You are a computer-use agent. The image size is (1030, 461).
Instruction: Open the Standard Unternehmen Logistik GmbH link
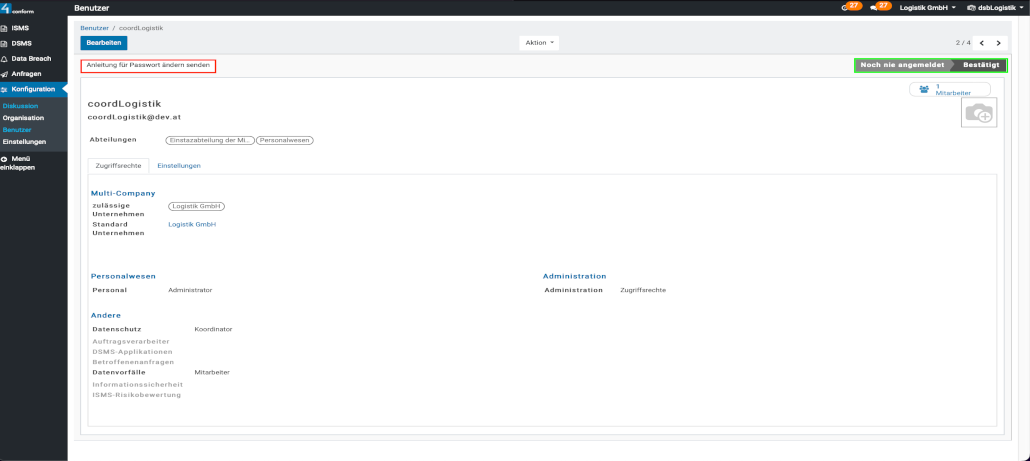[x=192, y=225]
